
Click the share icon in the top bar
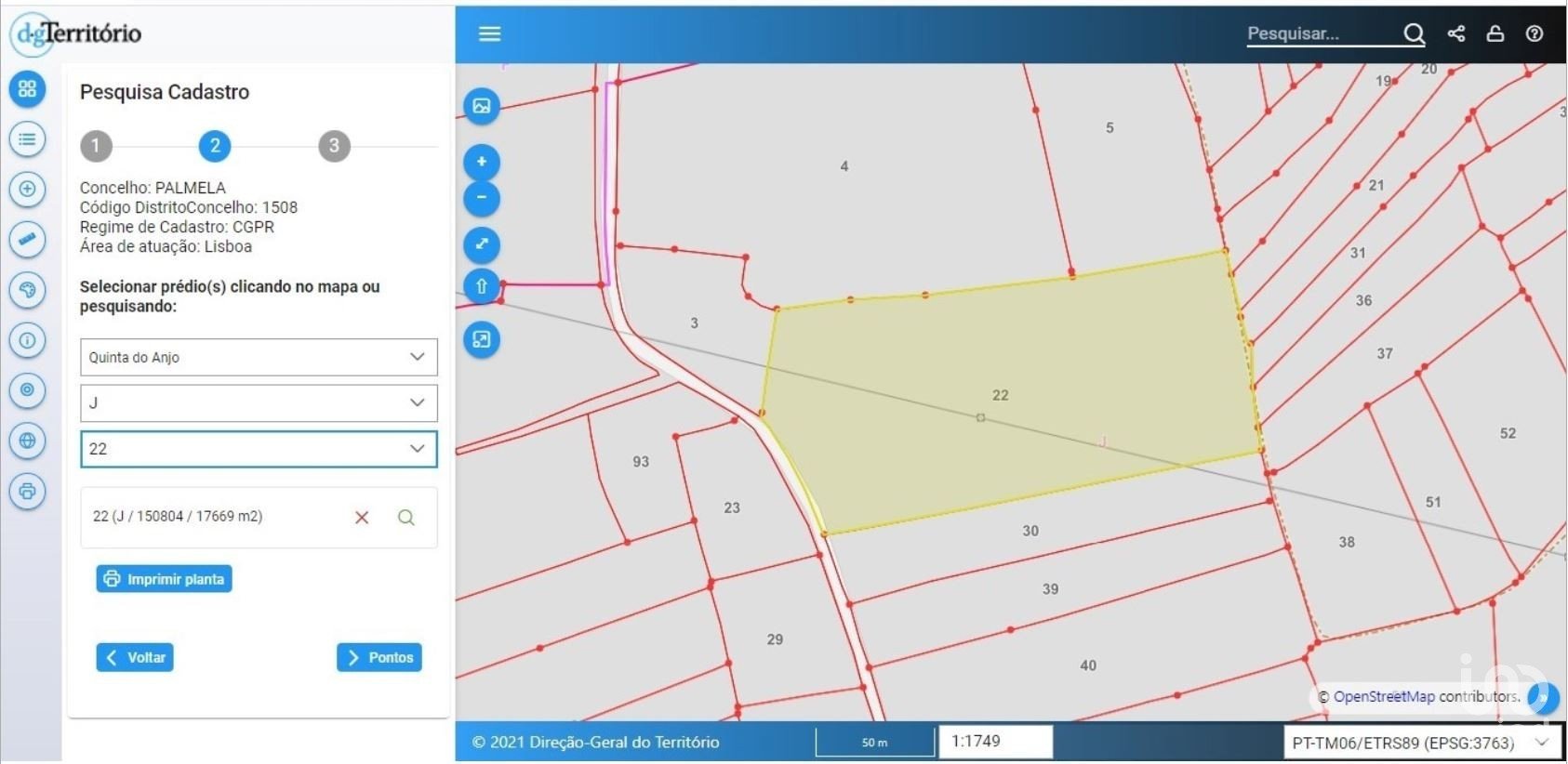1456,33
